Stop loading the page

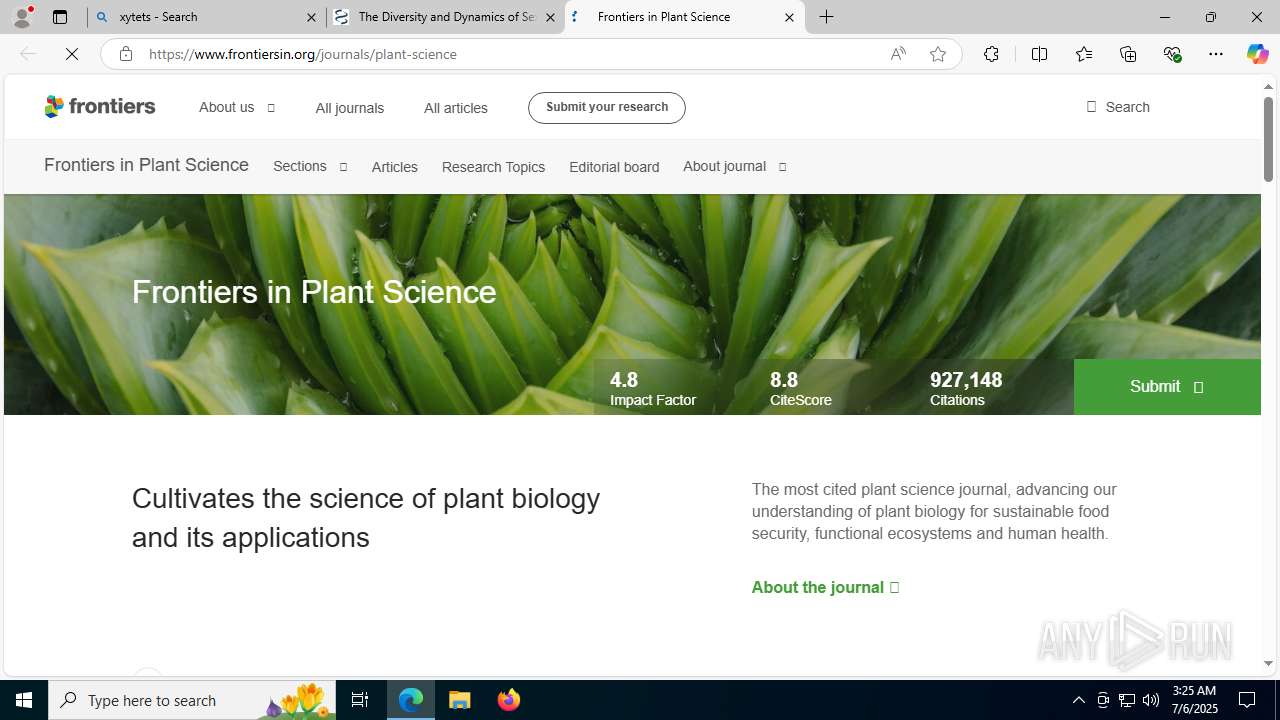tap(72, 54)
